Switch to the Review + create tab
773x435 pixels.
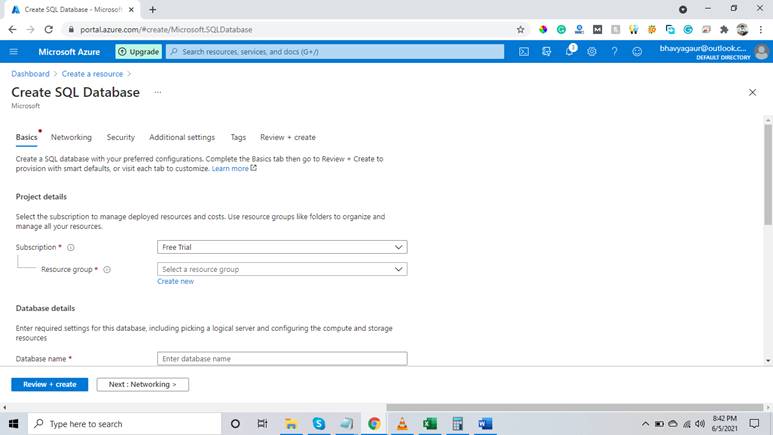288,138
